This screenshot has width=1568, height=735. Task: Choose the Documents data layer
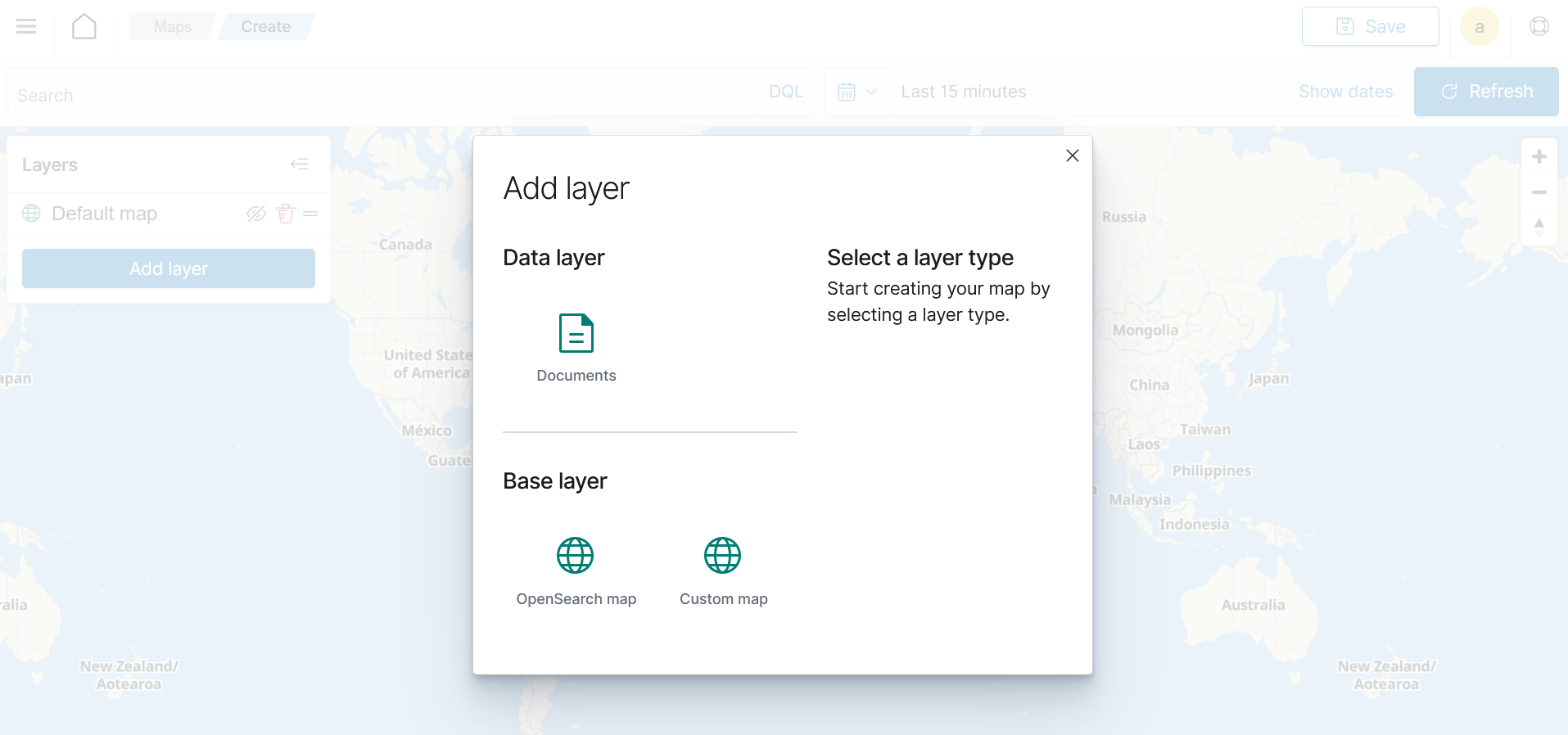click(x=576, y=348)
